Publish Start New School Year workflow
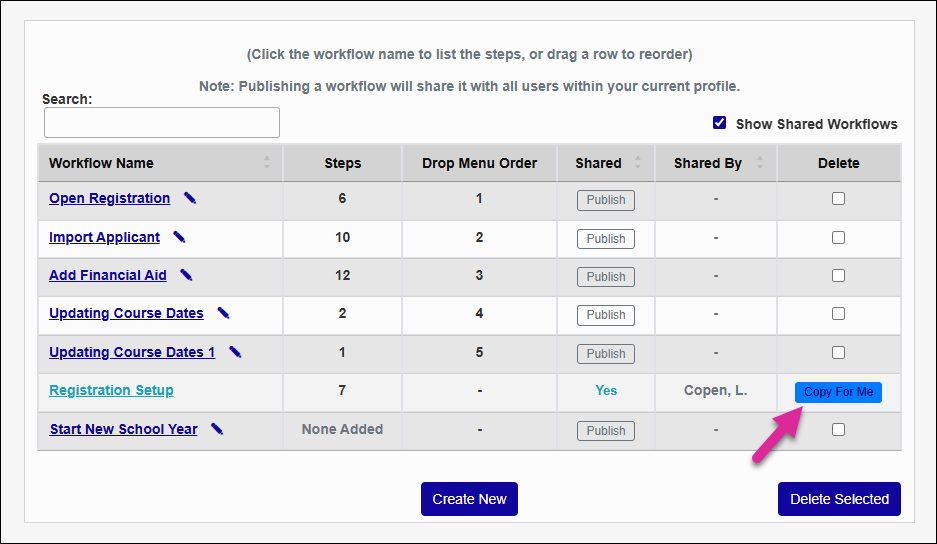937x544 pixels. click(x=606, y=431)
